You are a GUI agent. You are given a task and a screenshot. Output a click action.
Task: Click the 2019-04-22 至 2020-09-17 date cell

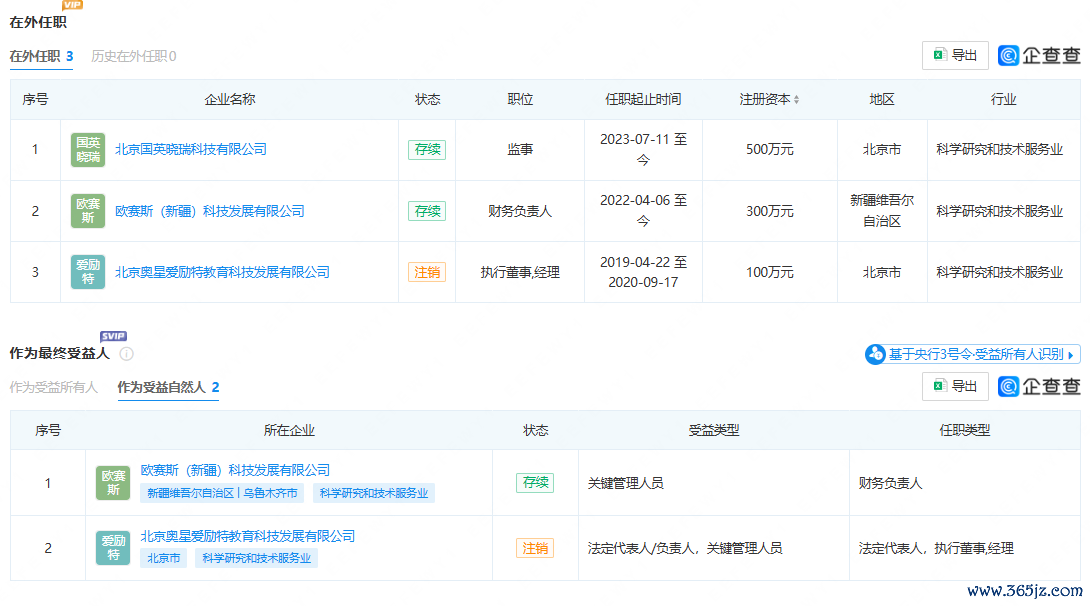pos(643,272)
